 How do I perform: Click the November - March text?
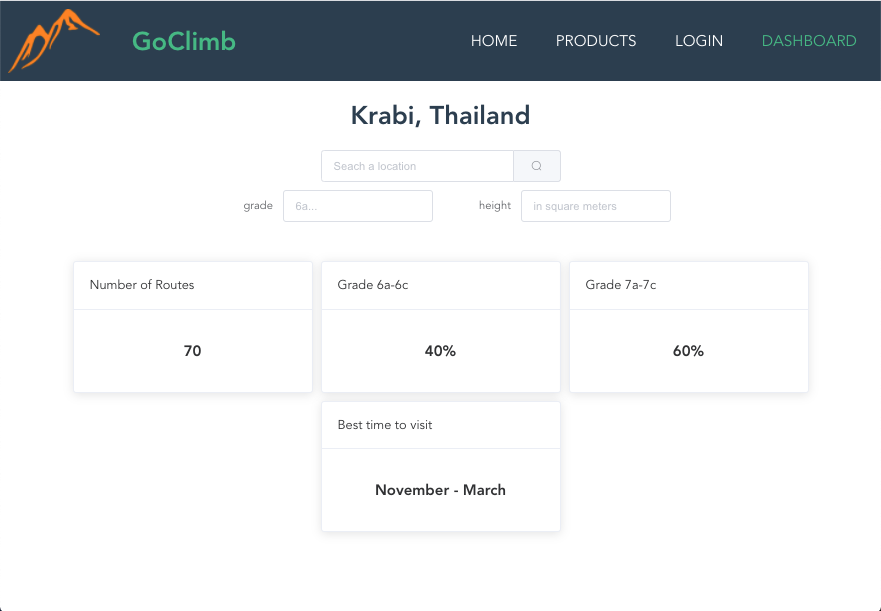[440, 490]
